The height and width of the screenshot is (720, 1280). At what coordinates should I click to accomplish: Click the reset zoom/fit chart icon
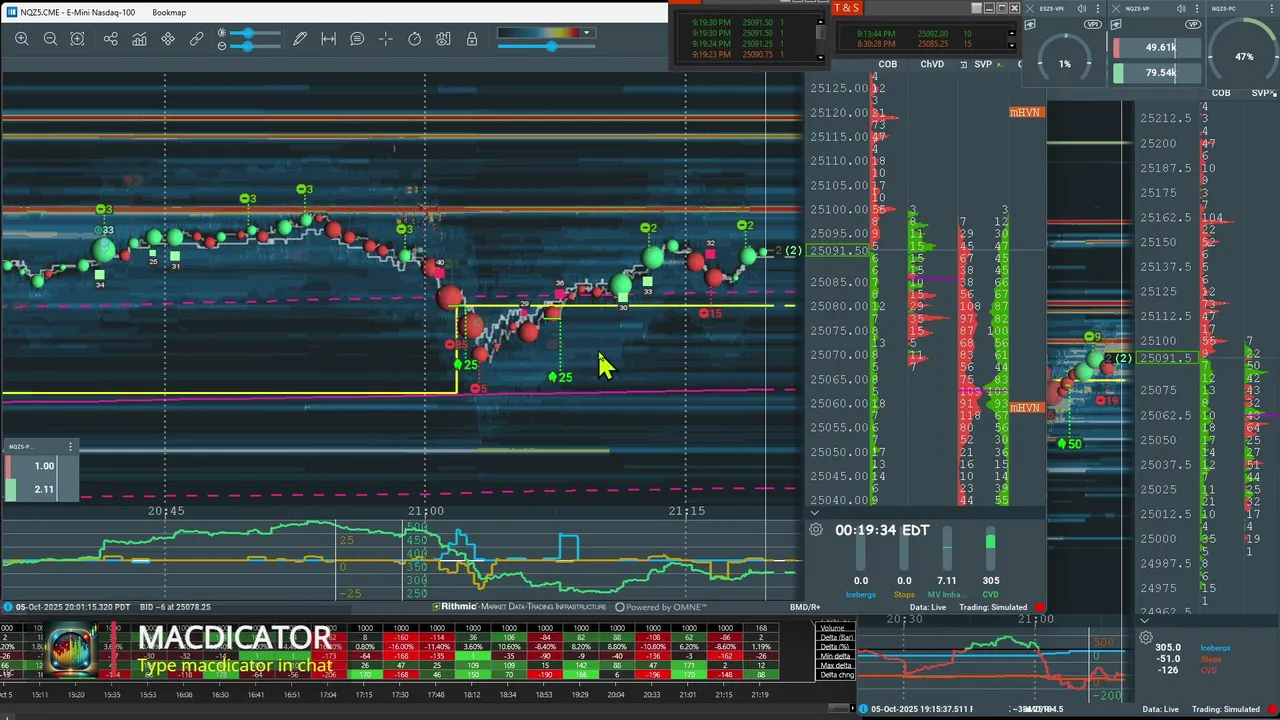pos(77,39)
